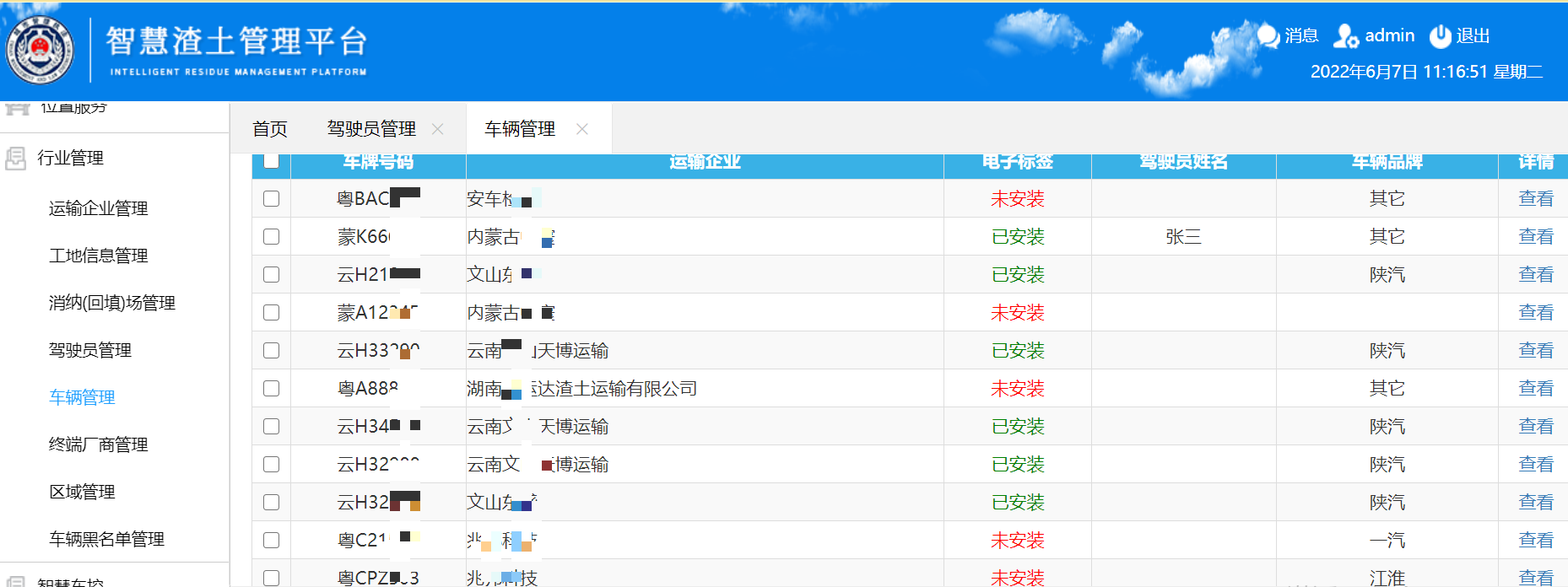The image size is (1568, 587).
Task: Open 运输企业管理 in the sidebar
Action: [x=98, y=208]
